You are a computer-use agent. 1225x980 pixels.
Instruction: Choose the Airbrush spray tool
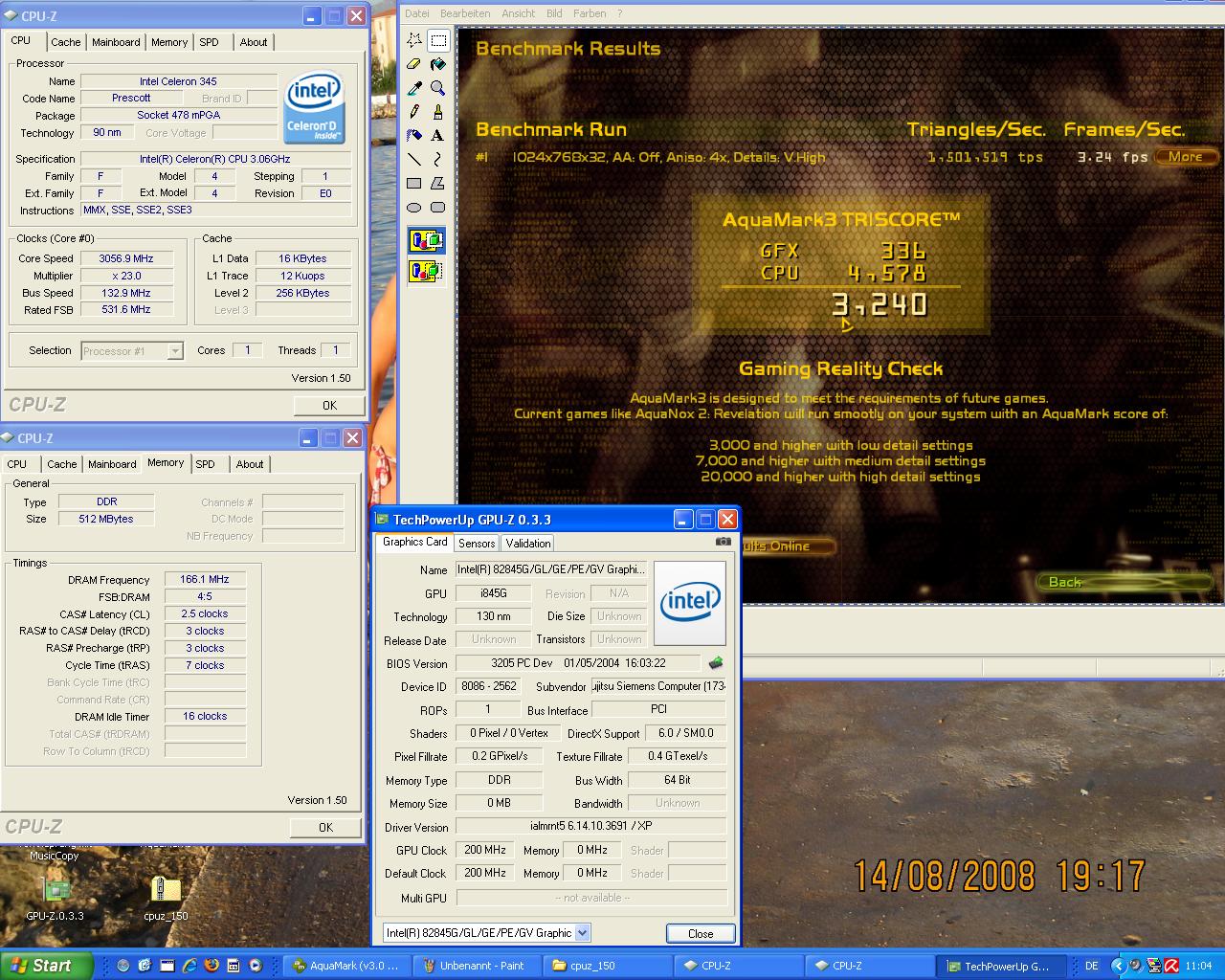point(414,136)
